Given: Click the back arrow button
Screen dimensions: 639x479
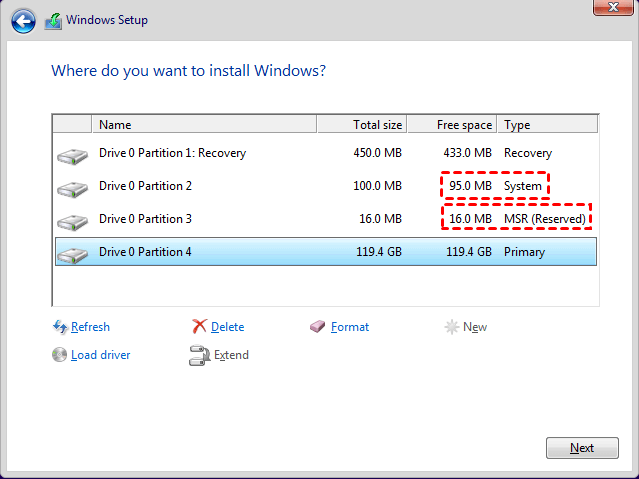Looking at the screenshot, I should (x=25, y=20).
